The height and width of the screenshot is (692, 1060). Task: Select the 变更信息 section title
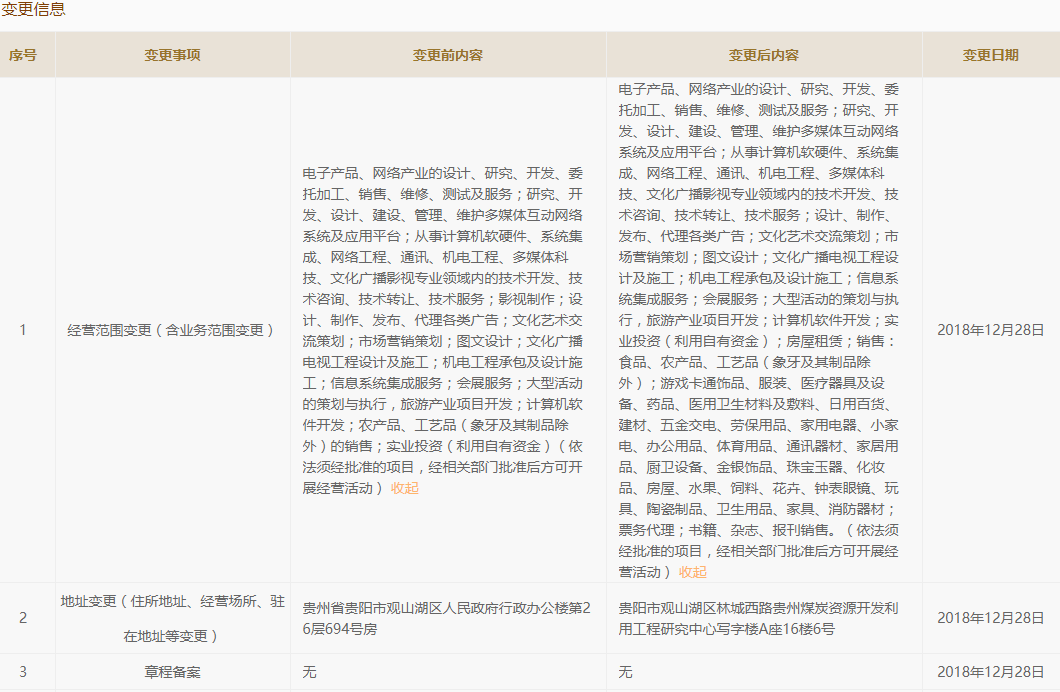pos(33,9)
